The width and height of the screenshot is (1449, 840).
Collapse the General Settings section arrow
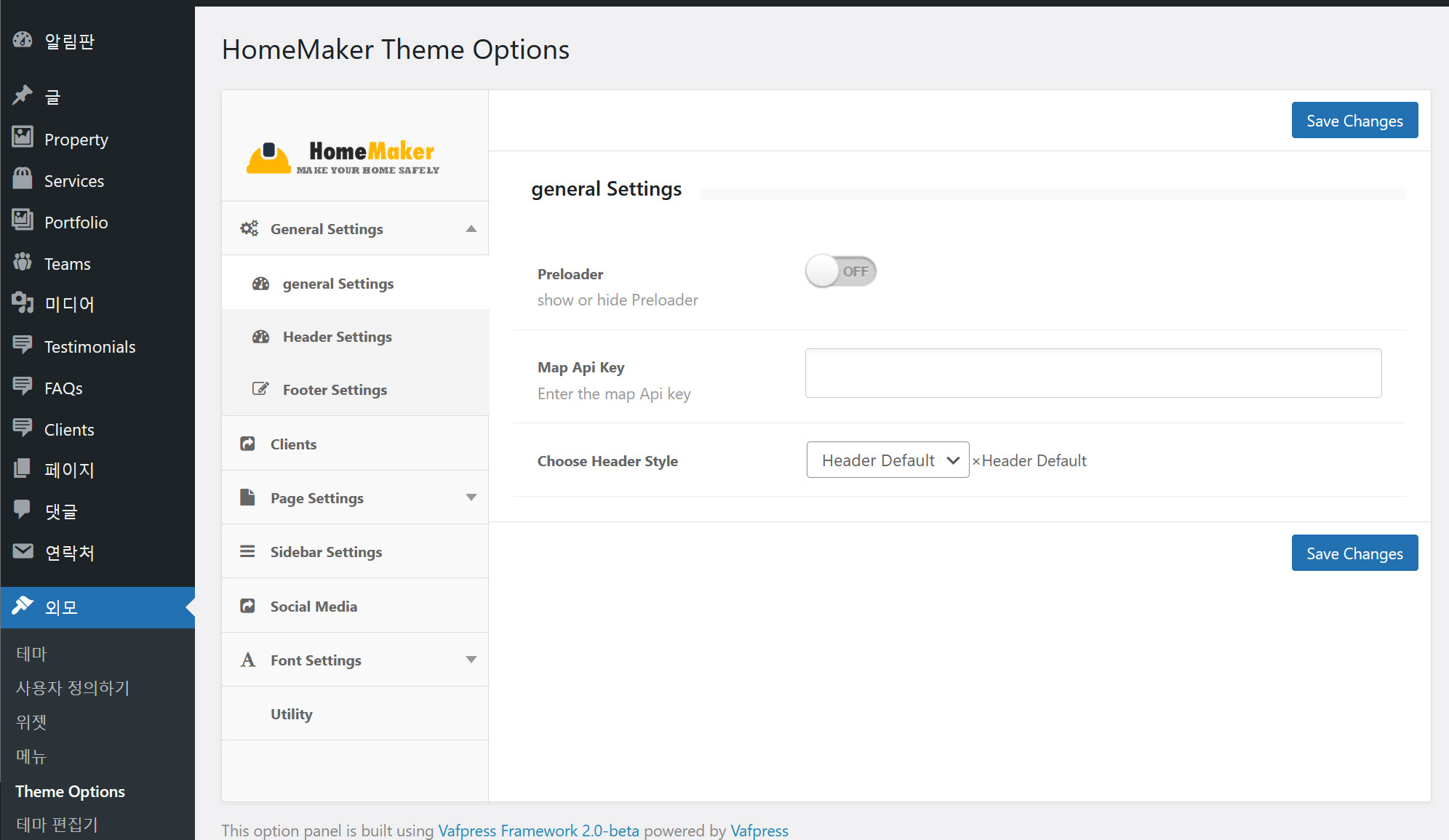click(471, 228)
